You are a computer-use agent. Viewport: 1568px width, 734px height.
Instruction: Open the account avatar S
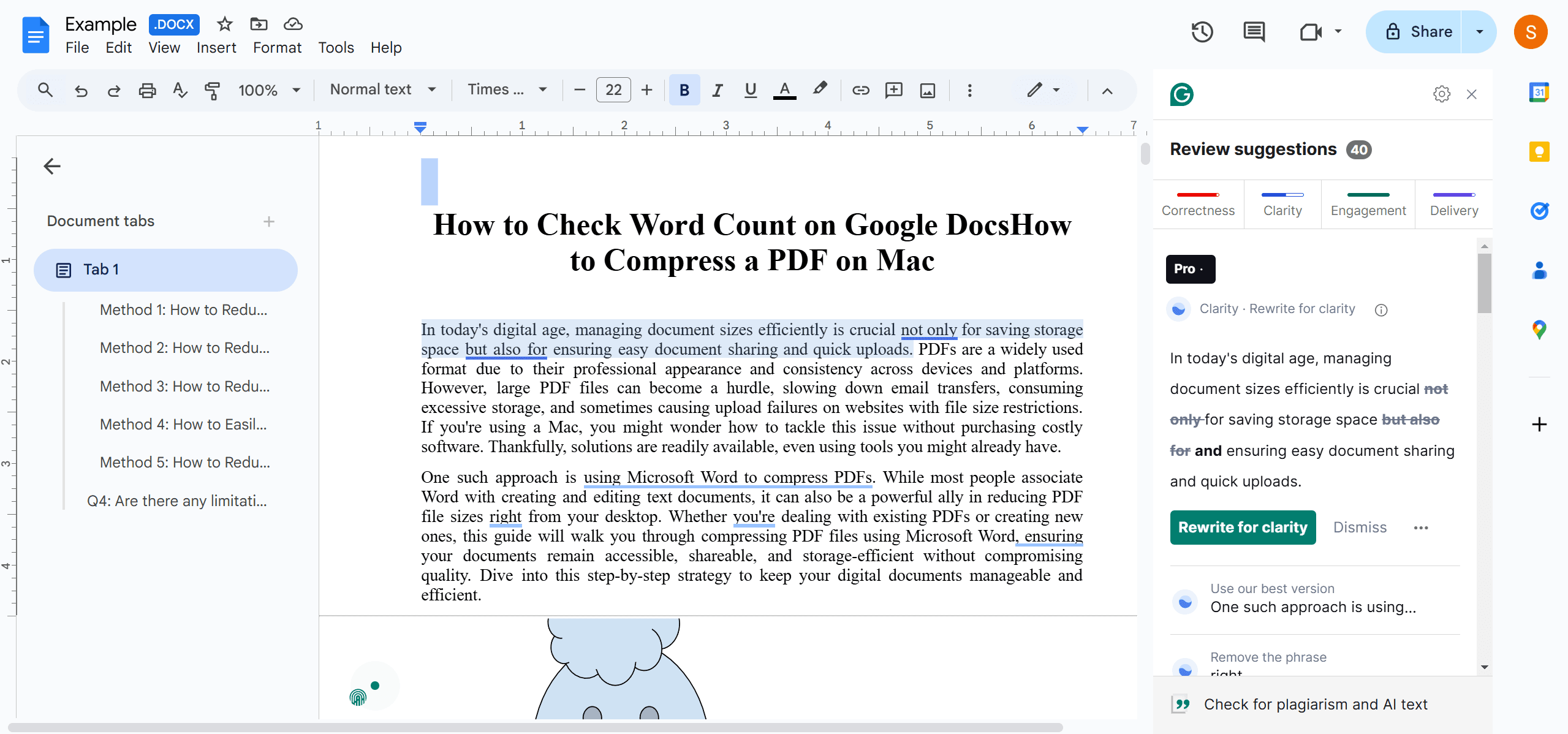point(1530,32)
